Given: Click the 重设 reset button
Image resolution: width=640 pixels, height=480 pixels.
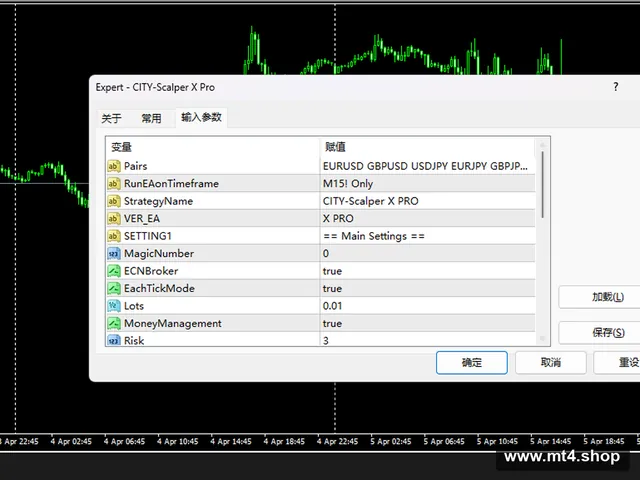Looking at the screenshot, I should pos(617,362).
